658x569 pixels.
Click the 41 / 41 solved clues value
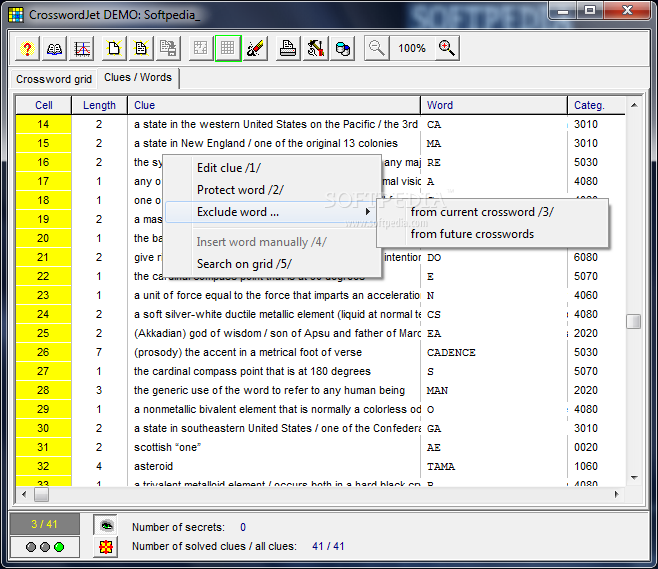[328, 546]
